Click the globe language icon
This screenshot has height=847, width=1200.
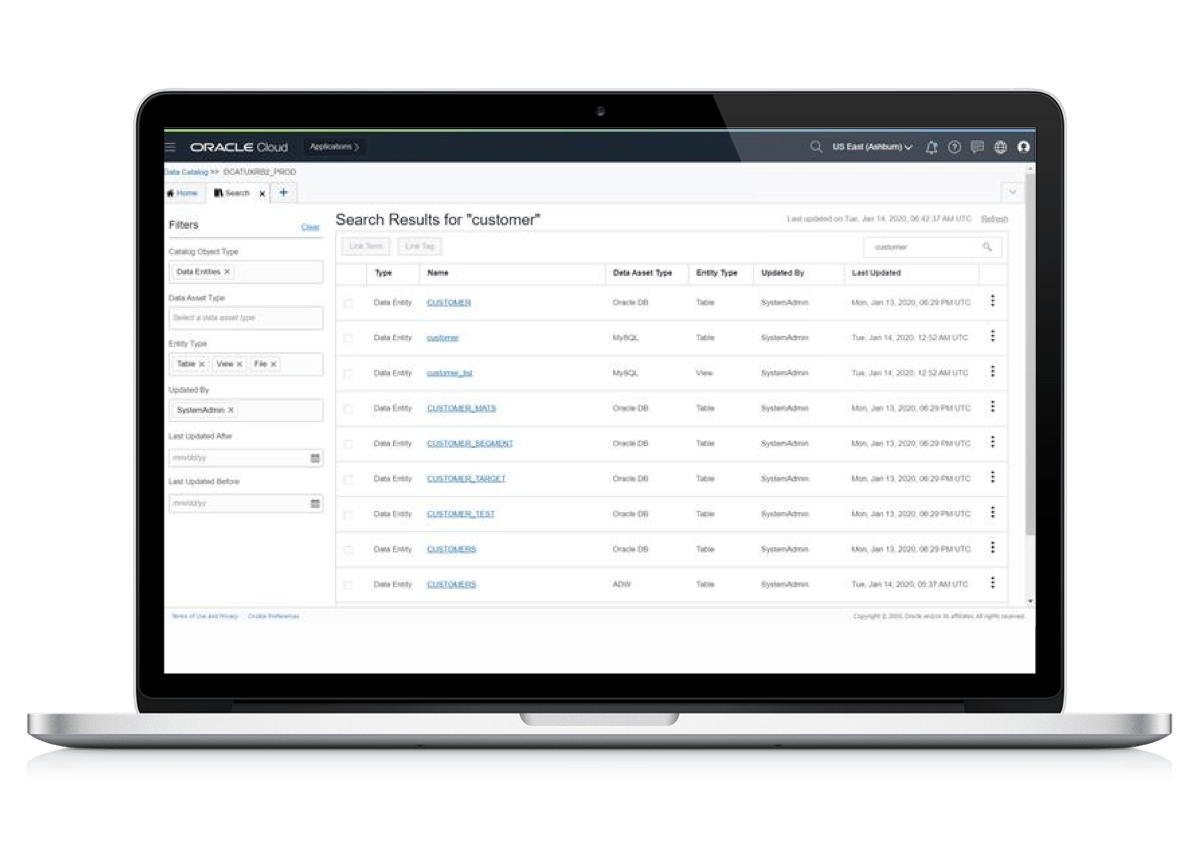pyautogui.click(x=1000, y=147)
